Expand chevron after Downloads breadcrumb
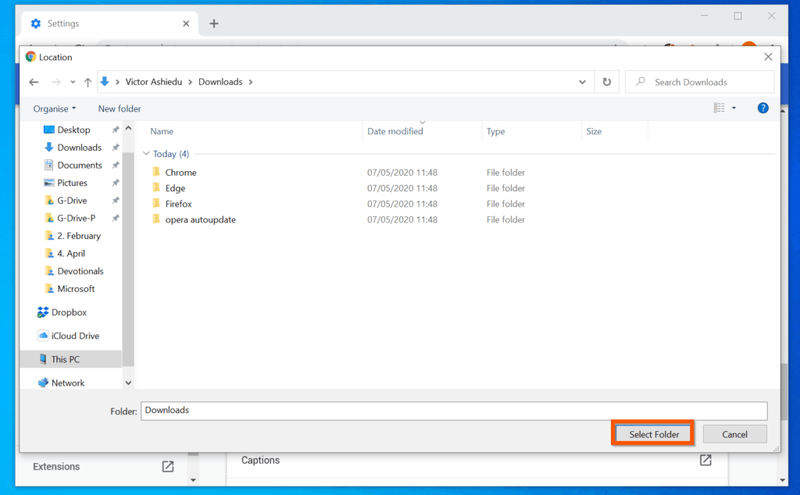This screenshot has width=800, height=495. (251, 82)
